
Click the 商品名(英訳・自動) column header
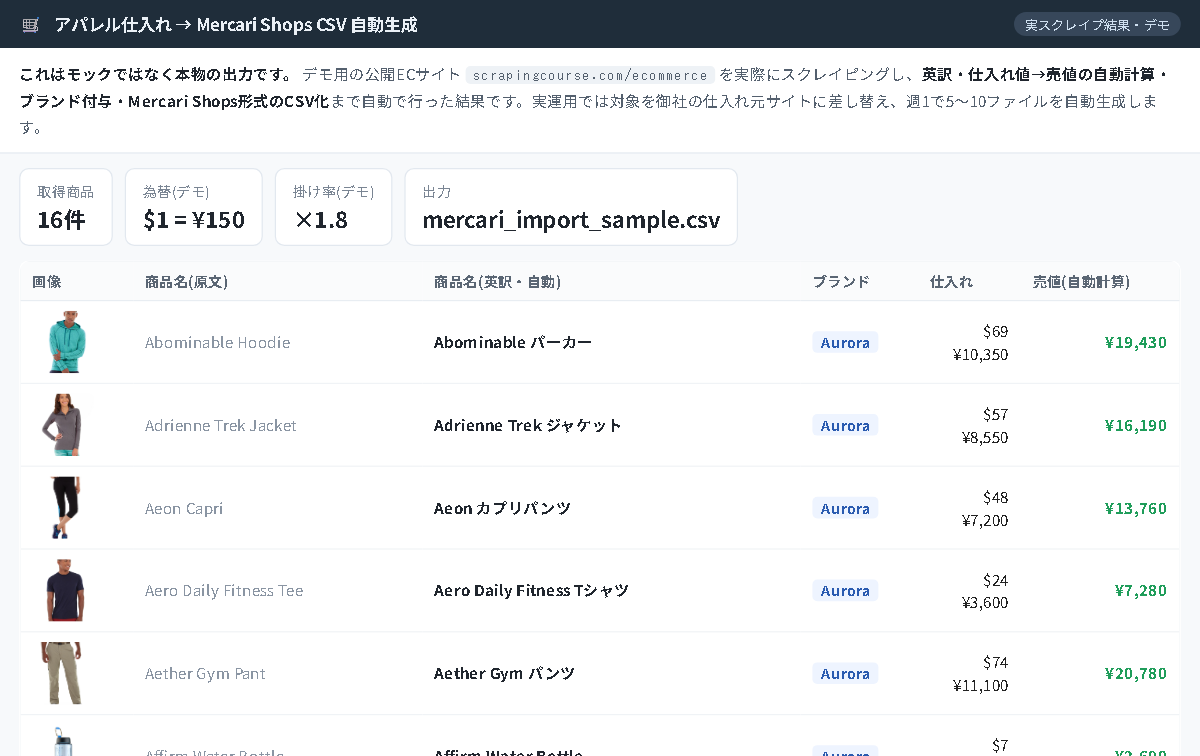[497, 282]
